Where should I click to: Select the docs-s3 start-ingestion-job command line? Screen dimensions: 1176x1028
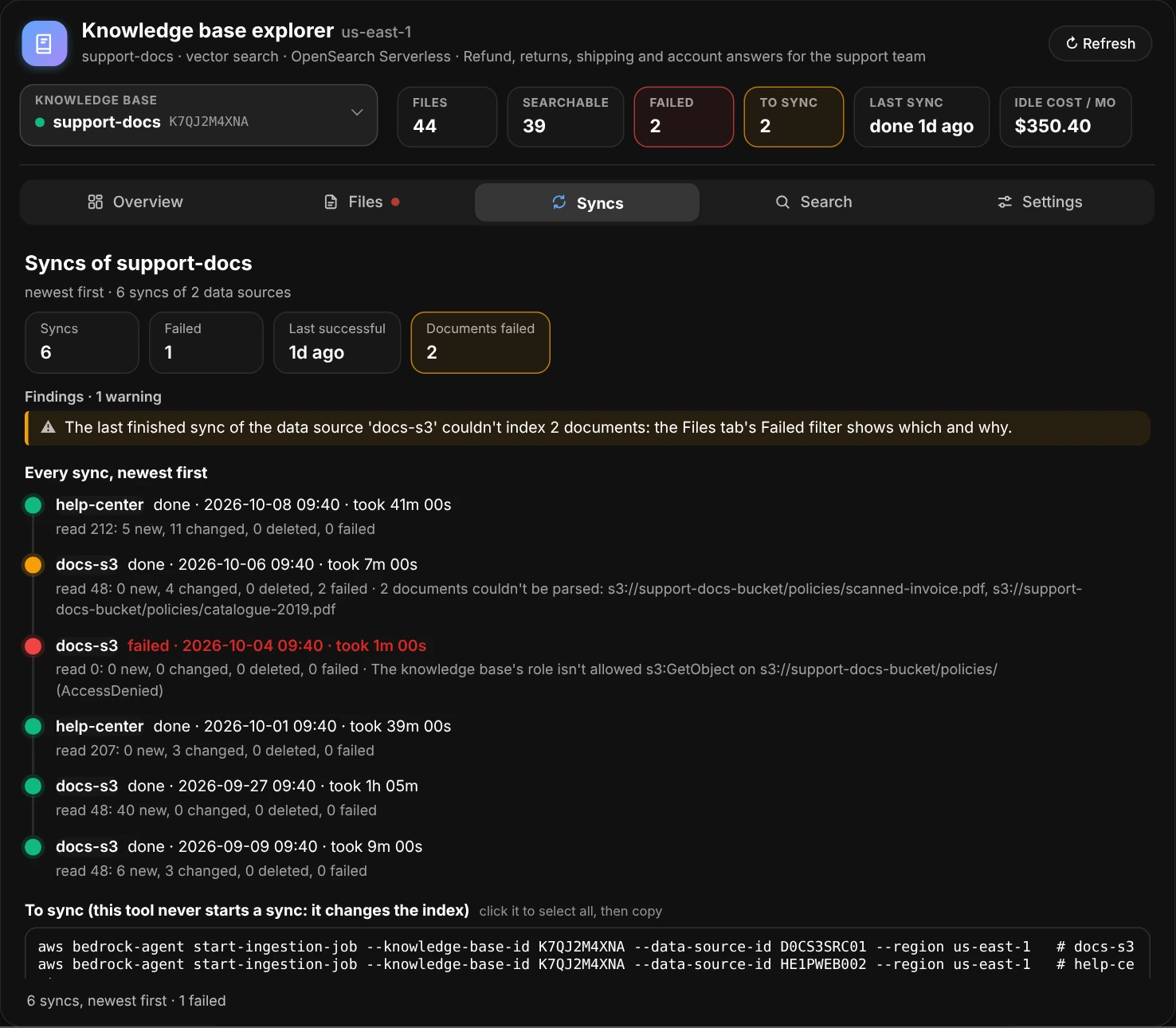(x=586, y=947)
